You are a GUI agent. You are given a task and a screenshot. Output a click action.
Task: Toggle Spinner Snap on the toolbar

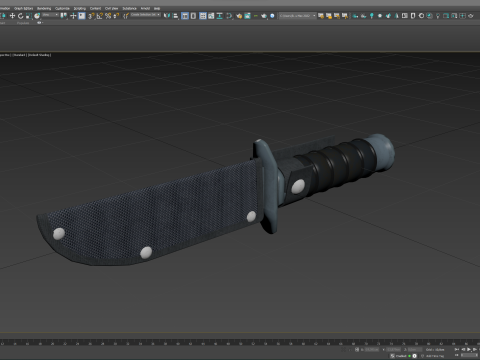(x=116, y=16)
